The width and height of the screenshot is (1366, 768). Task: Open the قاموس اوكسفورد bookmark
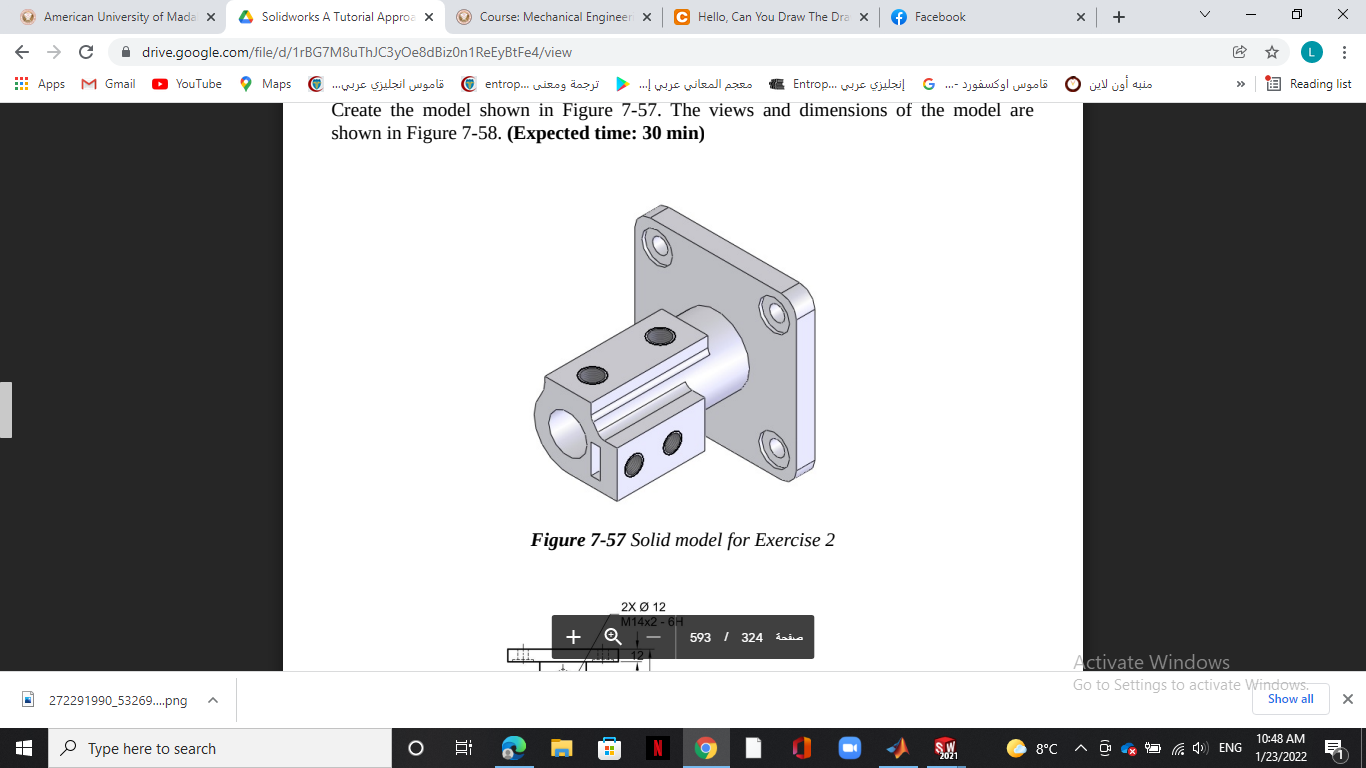tap(985, 84)
